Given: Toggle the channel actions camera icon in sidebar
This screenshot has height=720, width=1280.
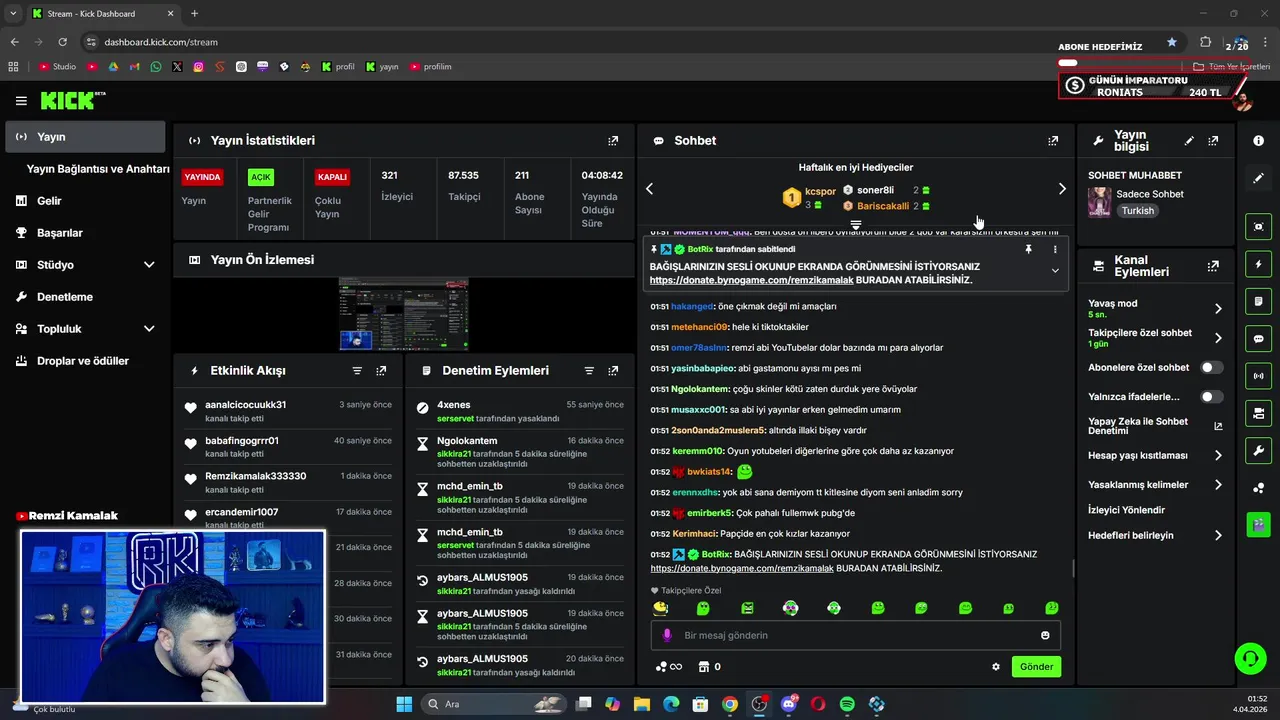Looking at the screenshot, I should click(1259, 413).
